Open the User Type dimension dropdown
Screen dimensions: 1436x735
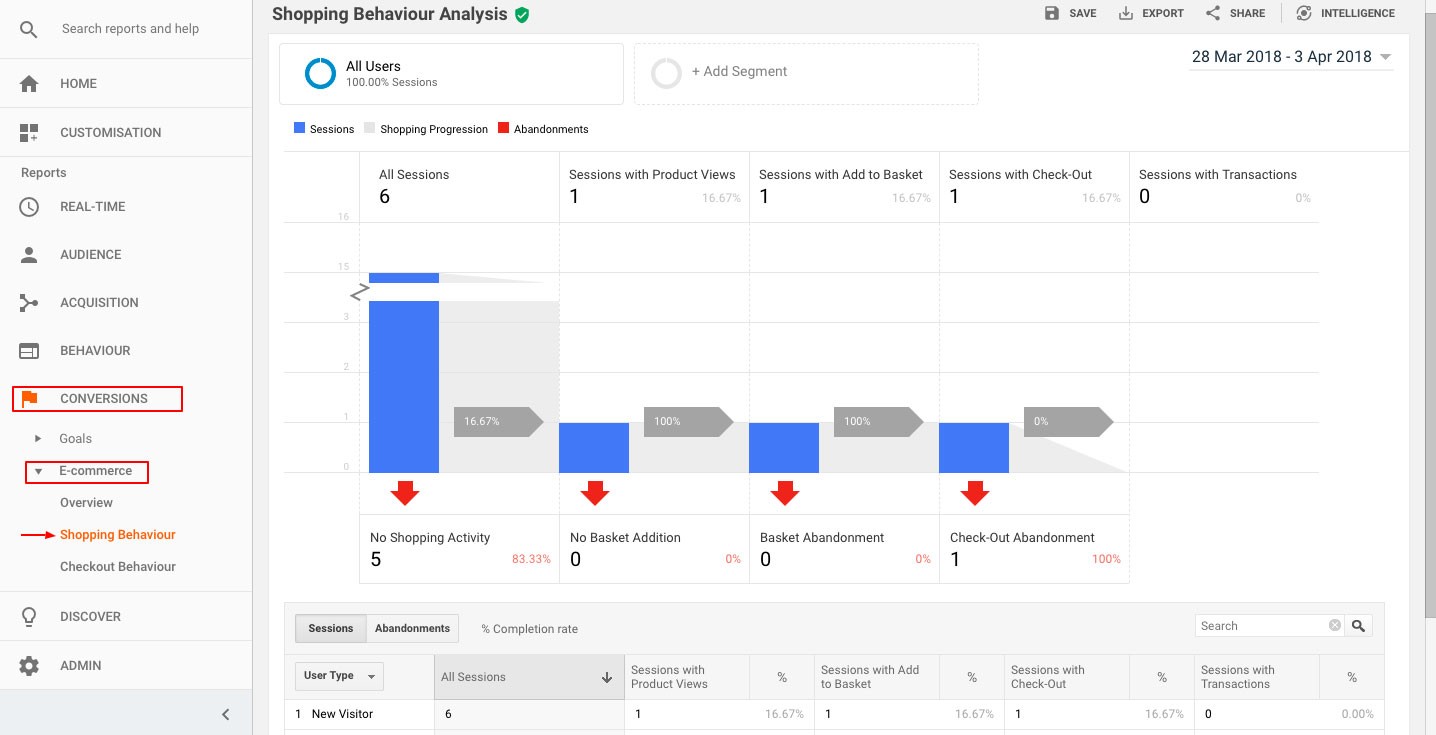(340, 676)
